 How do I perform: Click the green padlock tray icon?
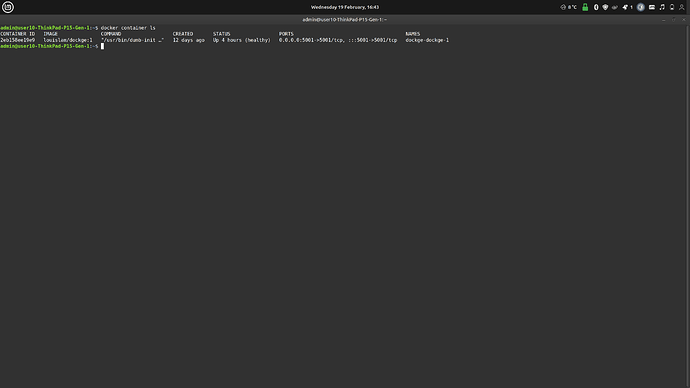(585, 7)
